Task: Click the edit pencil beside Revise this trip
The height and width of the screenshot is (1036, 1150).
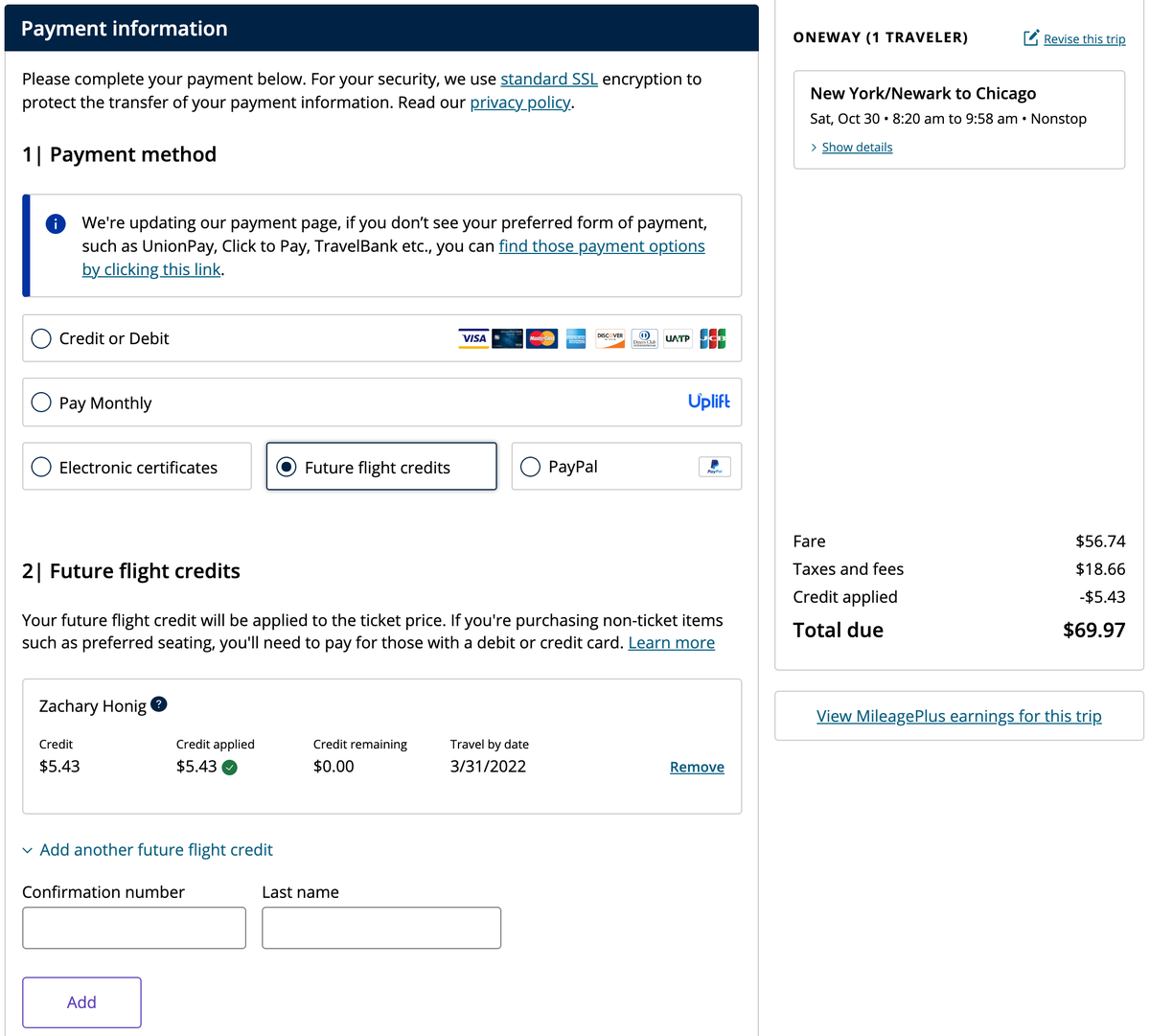Action: tap(1030, 38)
